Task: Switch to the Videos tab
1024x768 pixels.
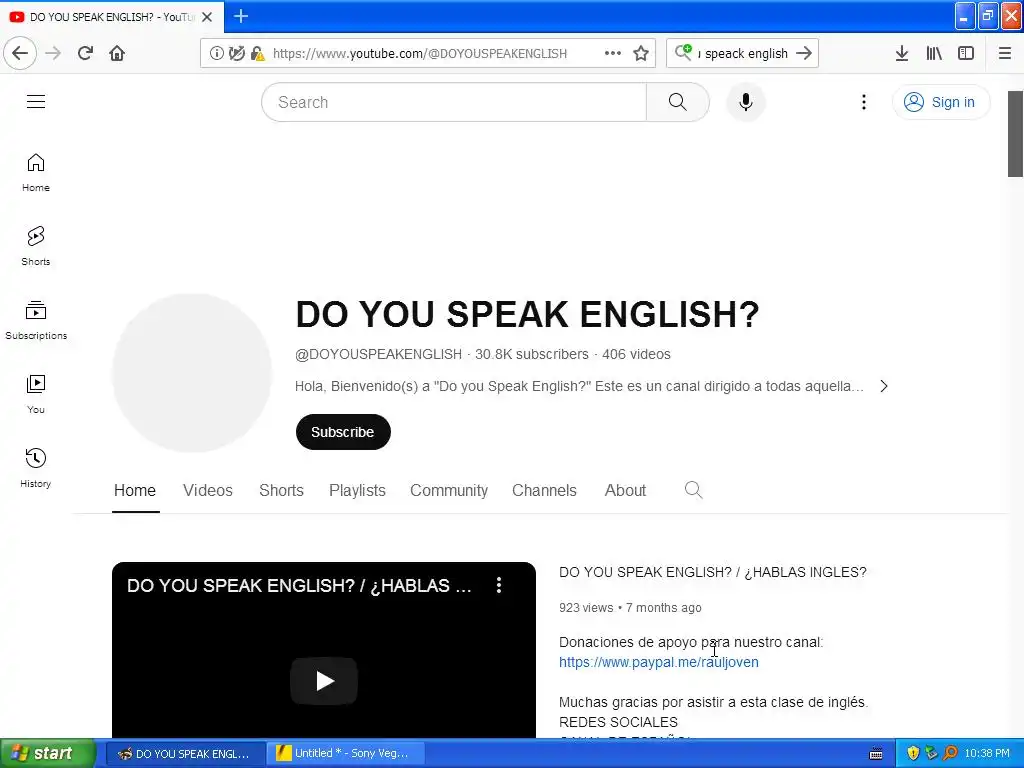Action: 208,490
